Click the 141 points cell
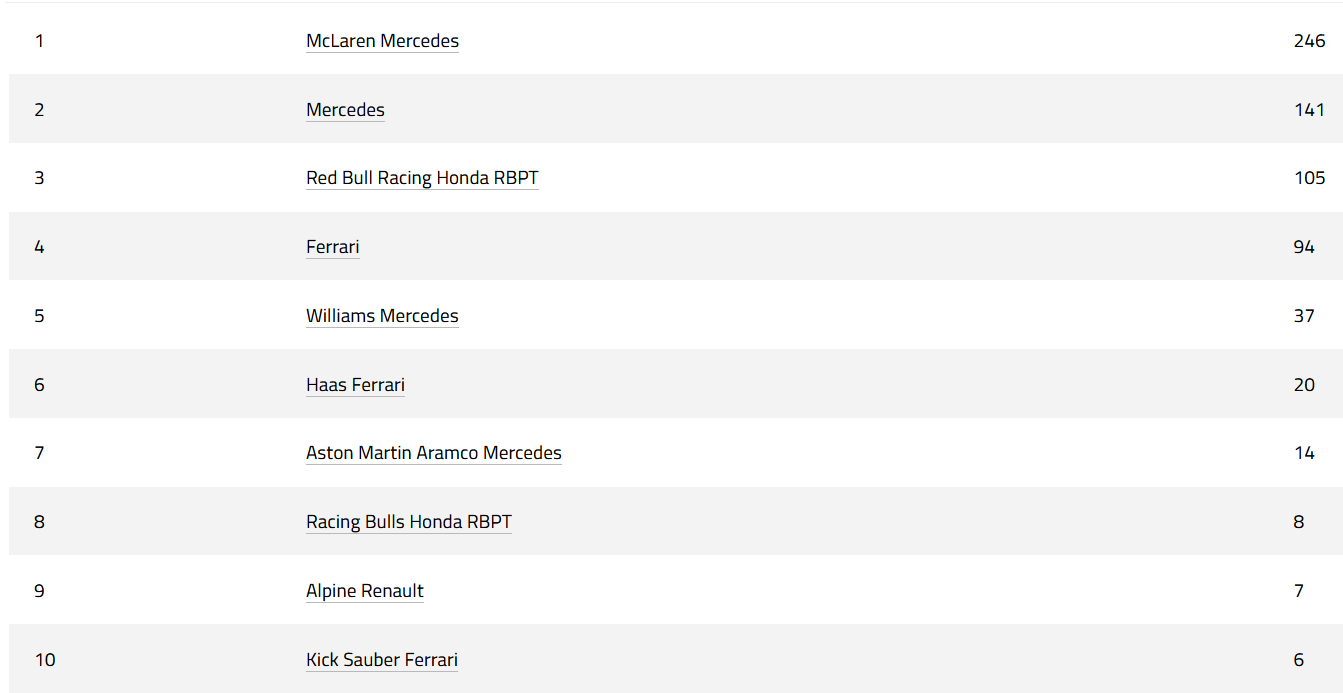 pyautogui.click(x=1309, y=110)
